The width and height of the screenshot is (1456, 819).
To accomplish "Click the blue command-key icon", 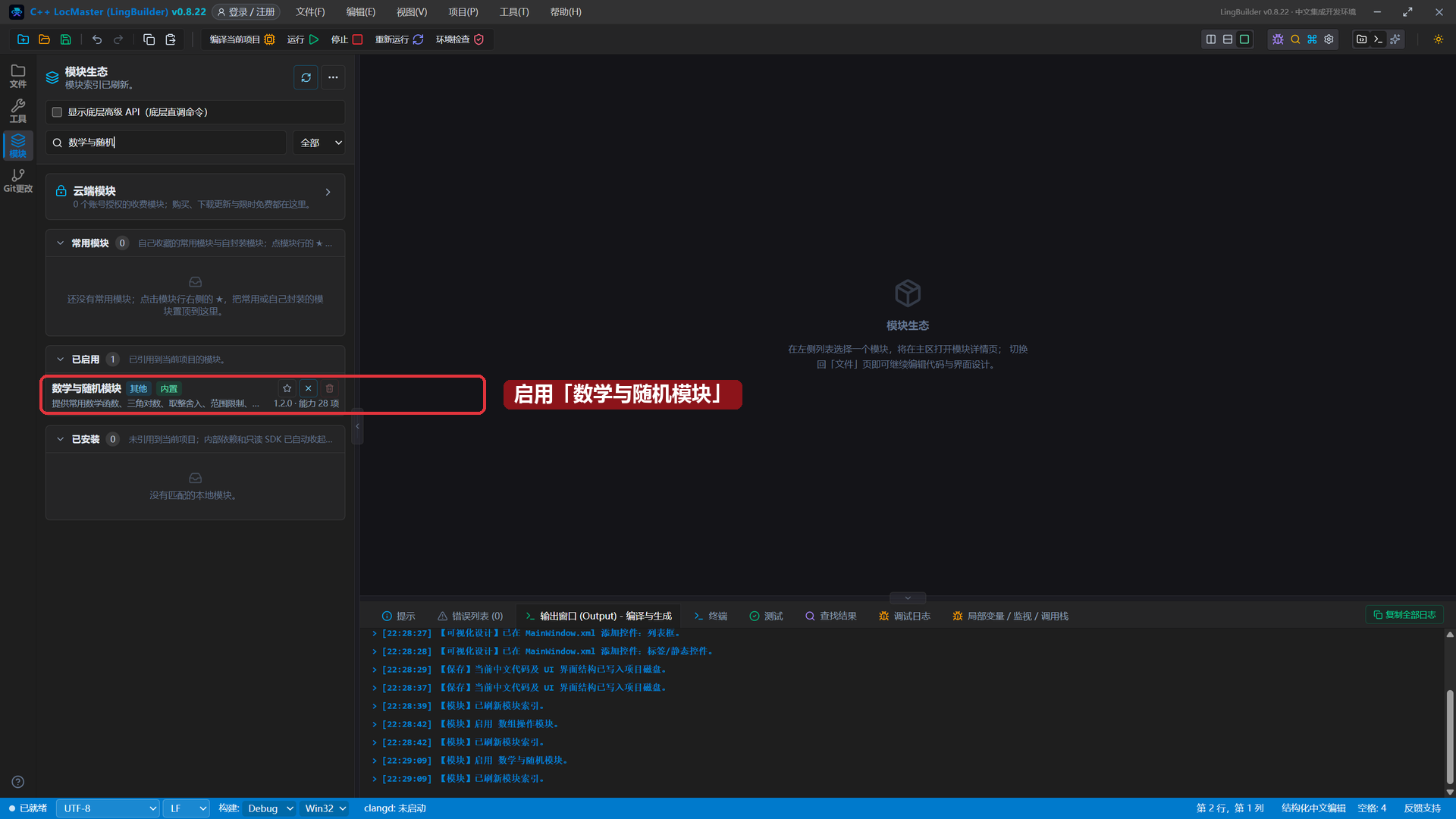I will pos(1312,39).
